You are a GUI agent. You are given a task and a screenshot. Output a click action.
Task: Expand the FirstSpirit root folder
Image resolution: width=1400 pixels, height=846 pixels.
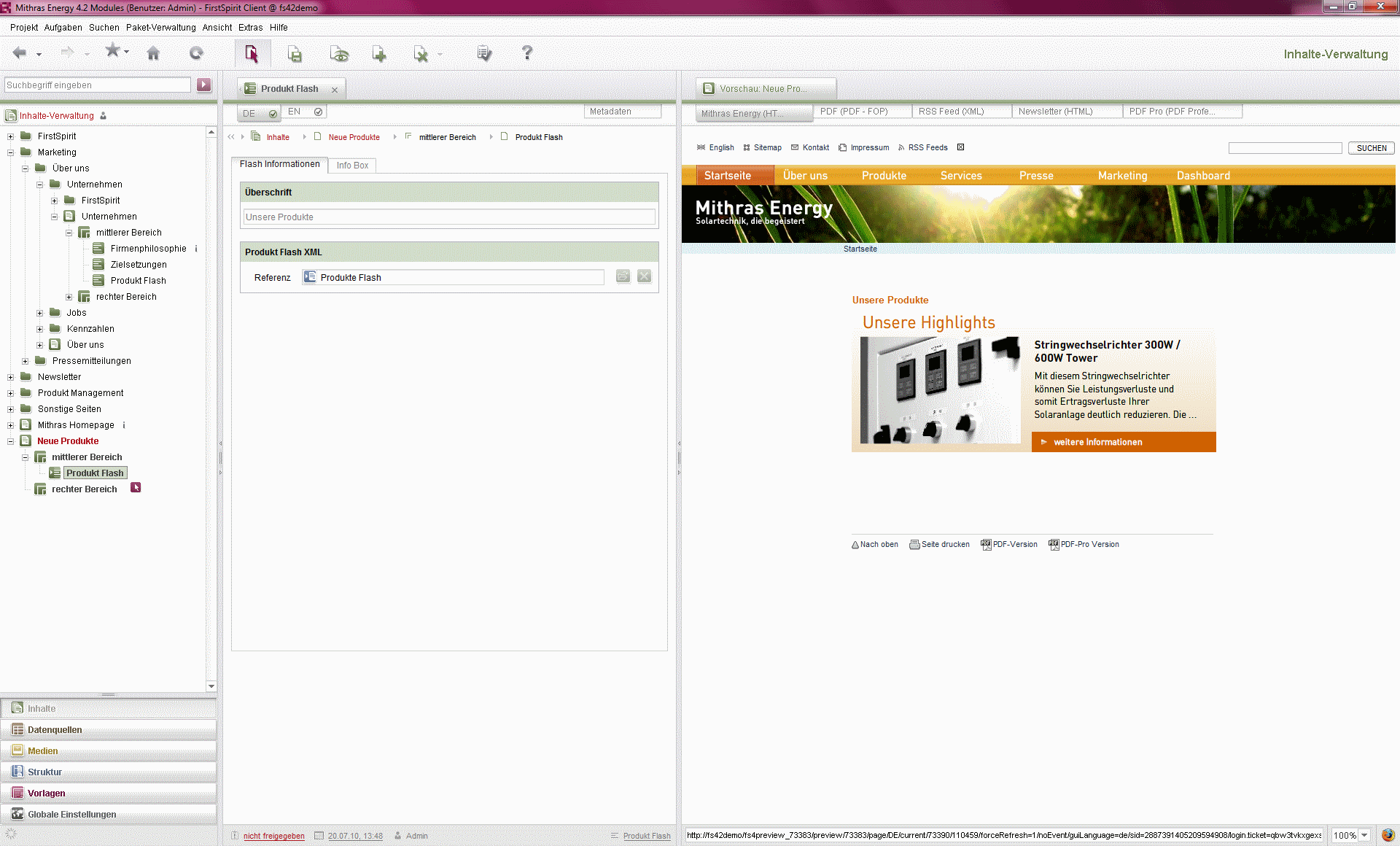(x=11, y=136)
